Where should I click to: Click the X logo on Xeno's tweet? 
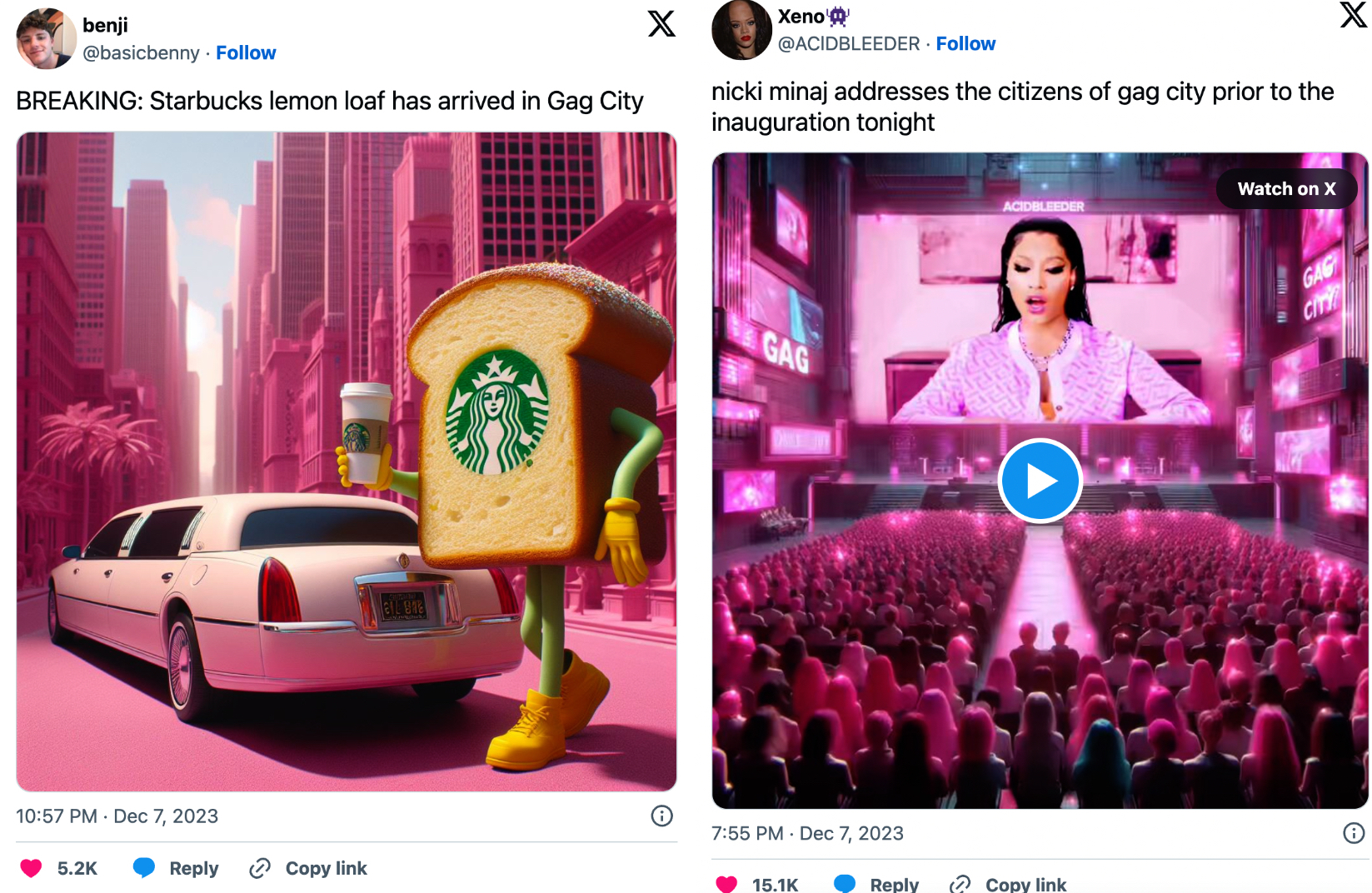tap(1354, 14)
